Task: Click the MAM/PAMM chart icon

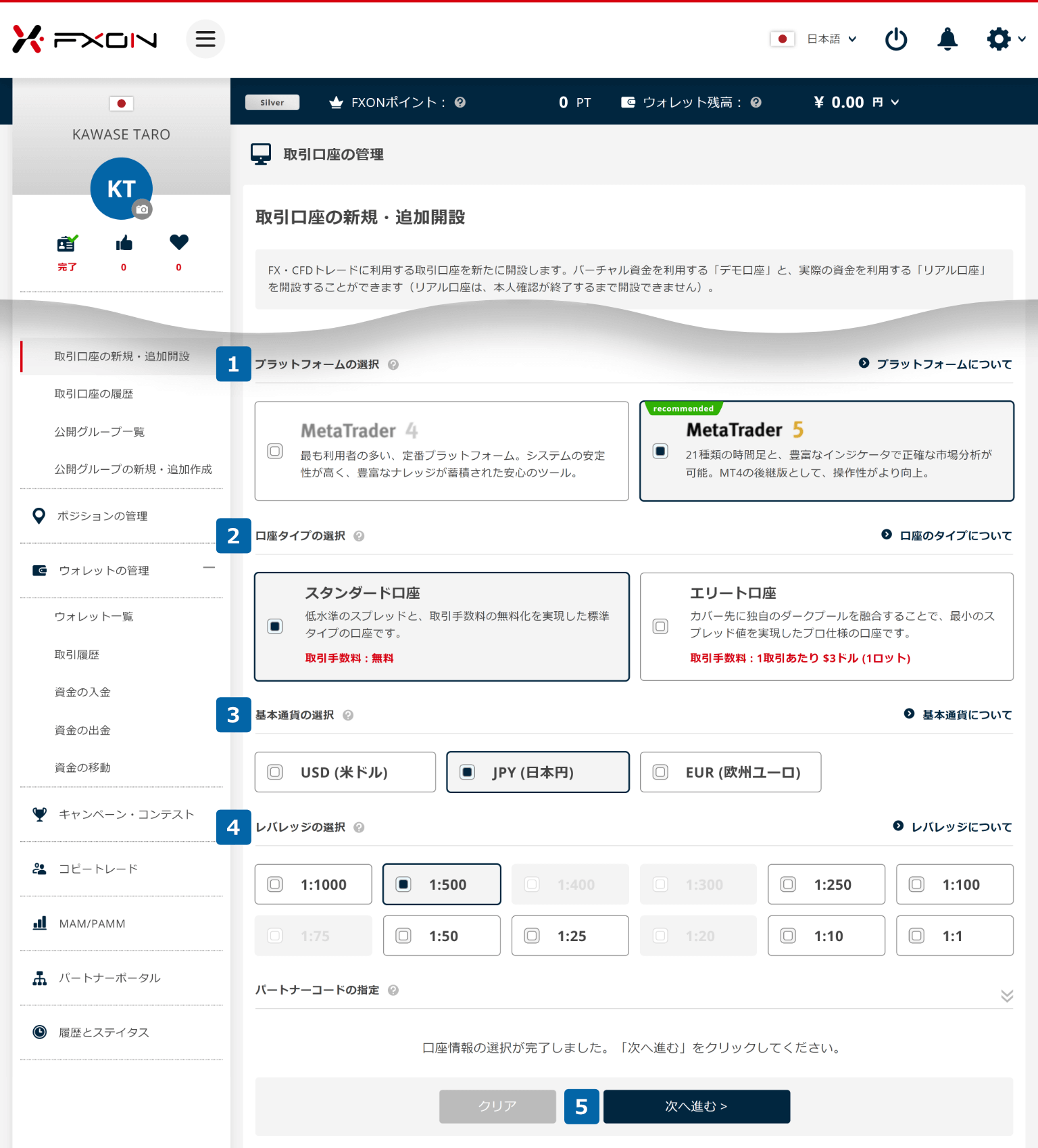Action: [x=40, y=924]
